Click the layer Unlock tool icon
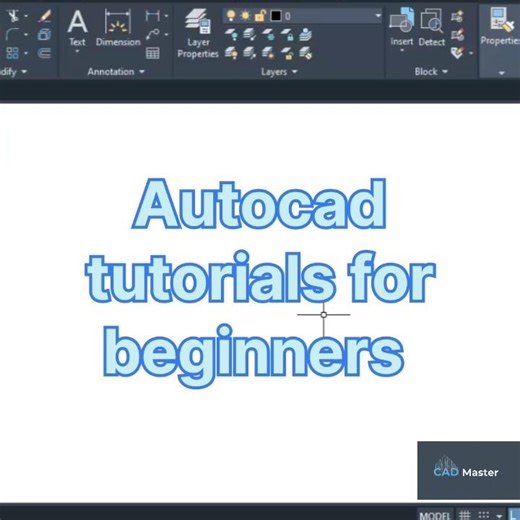Image resolution: width=520 pixels, height=520 pixels. tap(287, 53)
